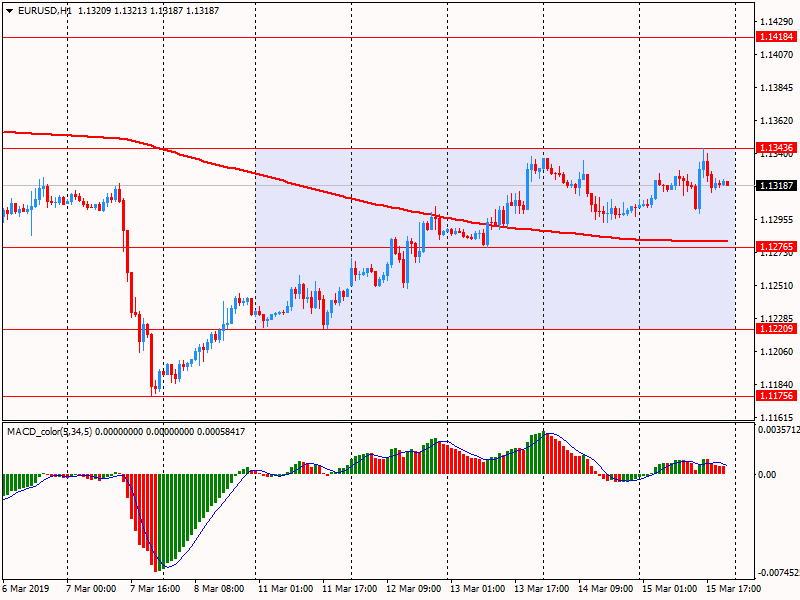Viewport: 800px width, 600px height.
Task: Click the 1.14070 price scale value
Action: [777, 55]
